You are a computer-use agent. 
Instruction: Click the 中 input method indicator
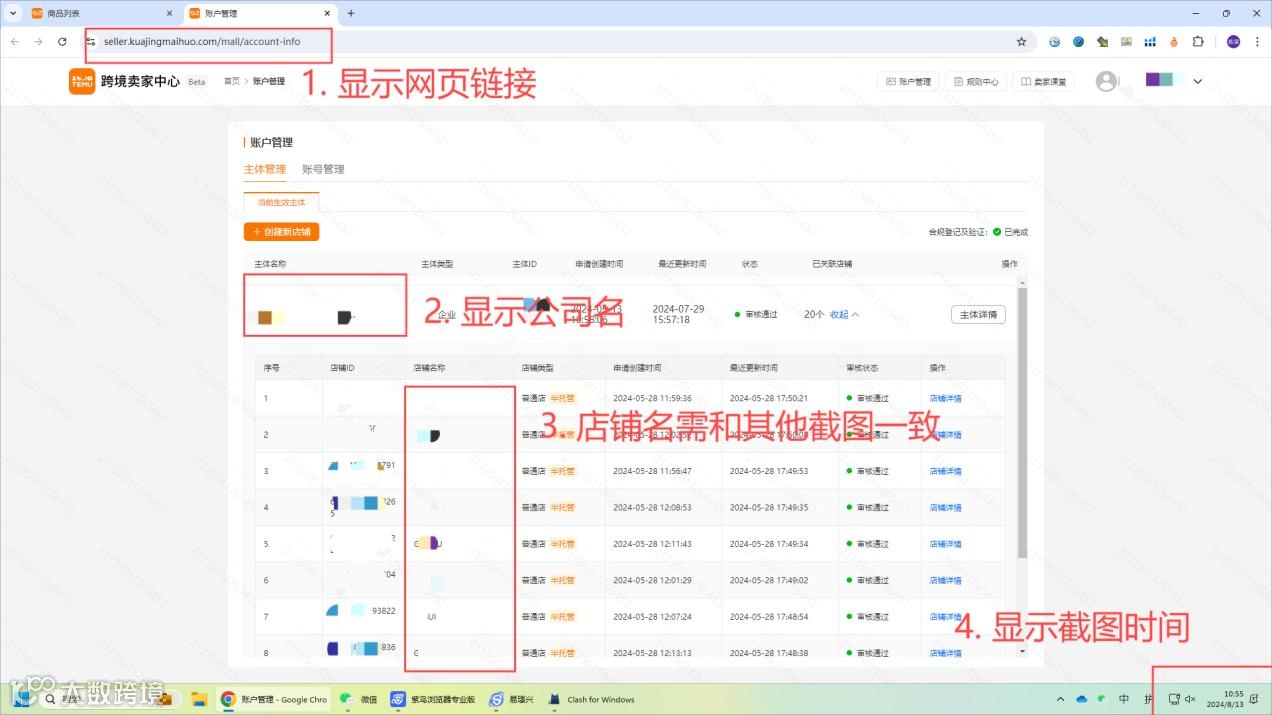pos(1124,699)
